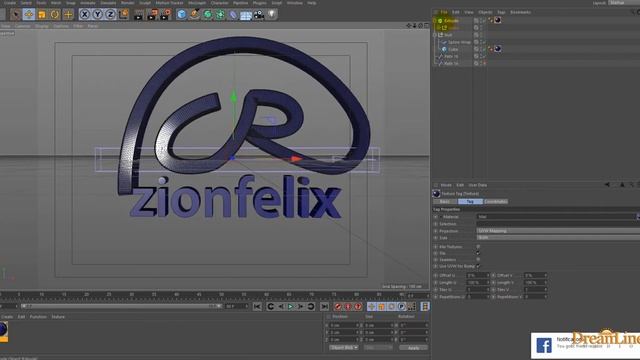Open the Edit Render Settings icon
This screenshot has width=640, height=360.
166,15
